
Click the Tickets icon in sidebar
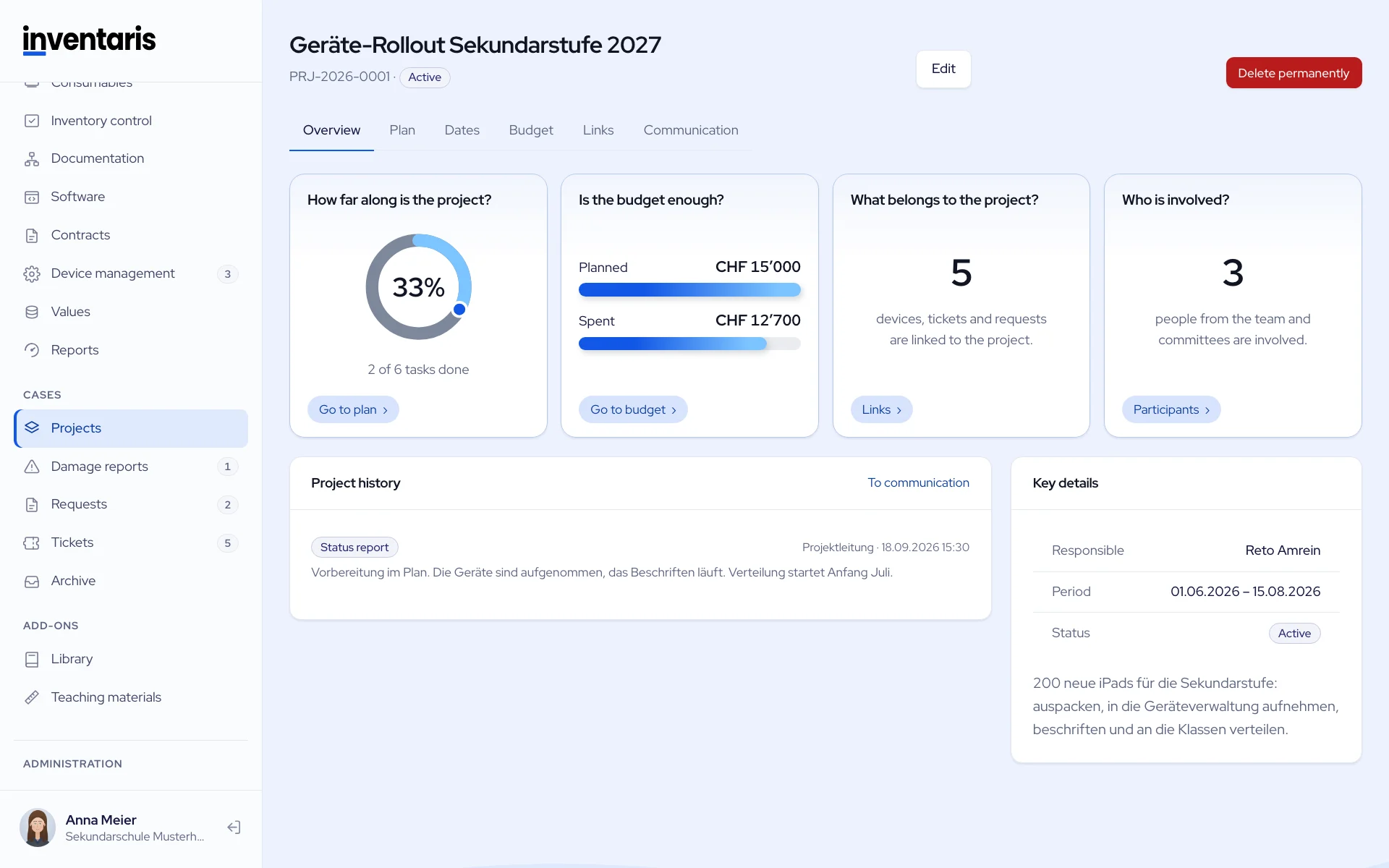[32, 543]
